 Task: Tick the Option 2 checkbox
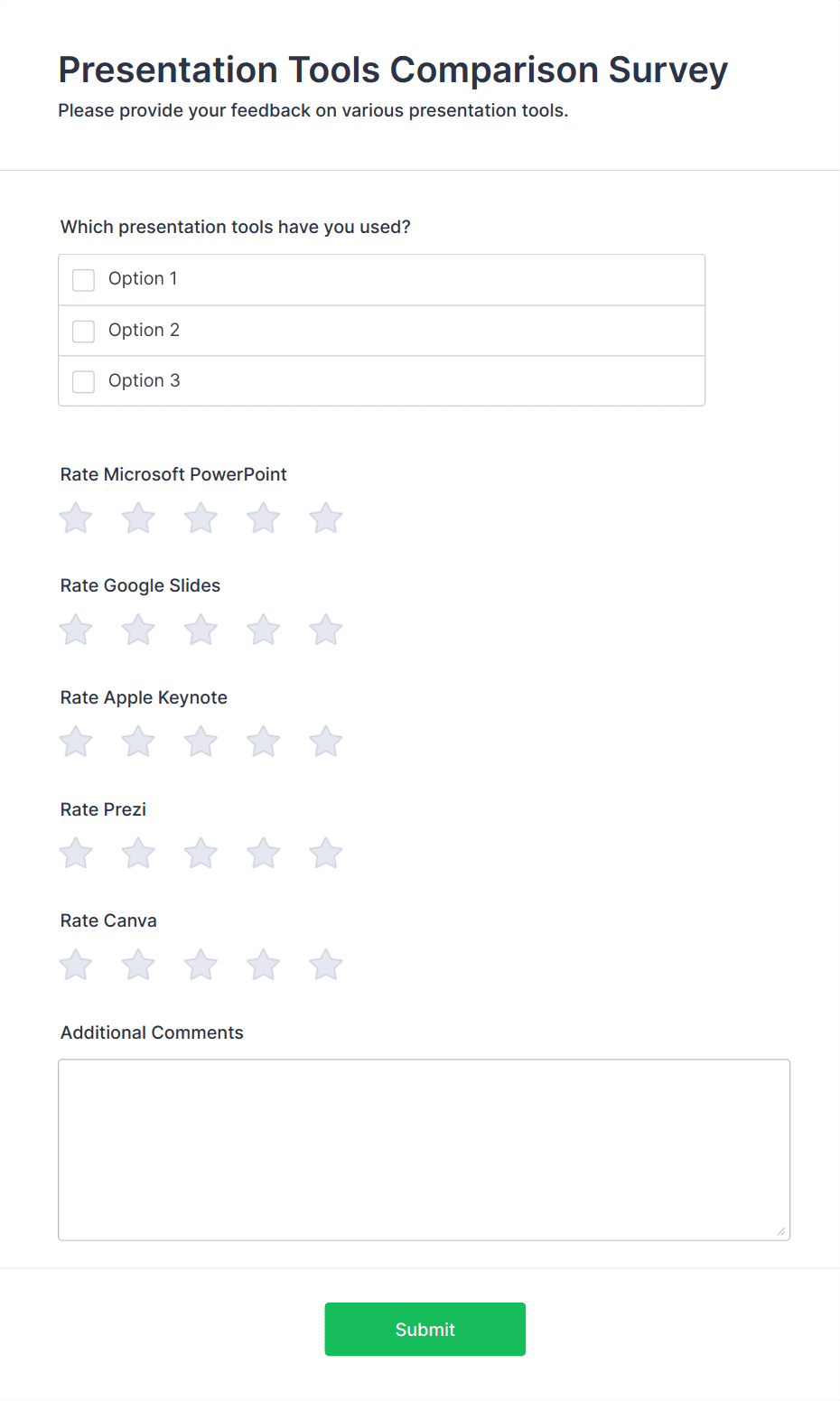(84, 331)
